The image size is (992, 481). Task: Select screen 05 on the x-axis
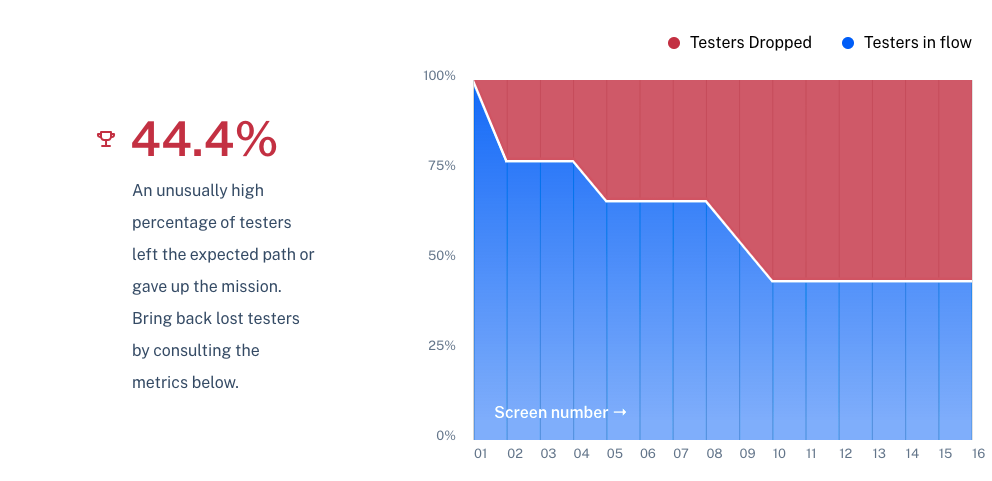[x=614, y=454]
